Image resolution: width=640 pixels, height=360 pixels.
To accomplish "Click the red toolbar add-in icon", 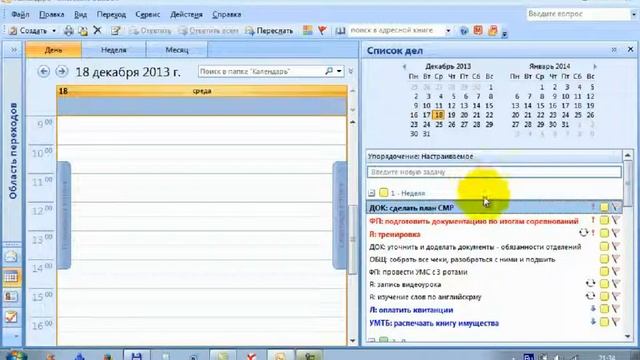I will (478, 30).
